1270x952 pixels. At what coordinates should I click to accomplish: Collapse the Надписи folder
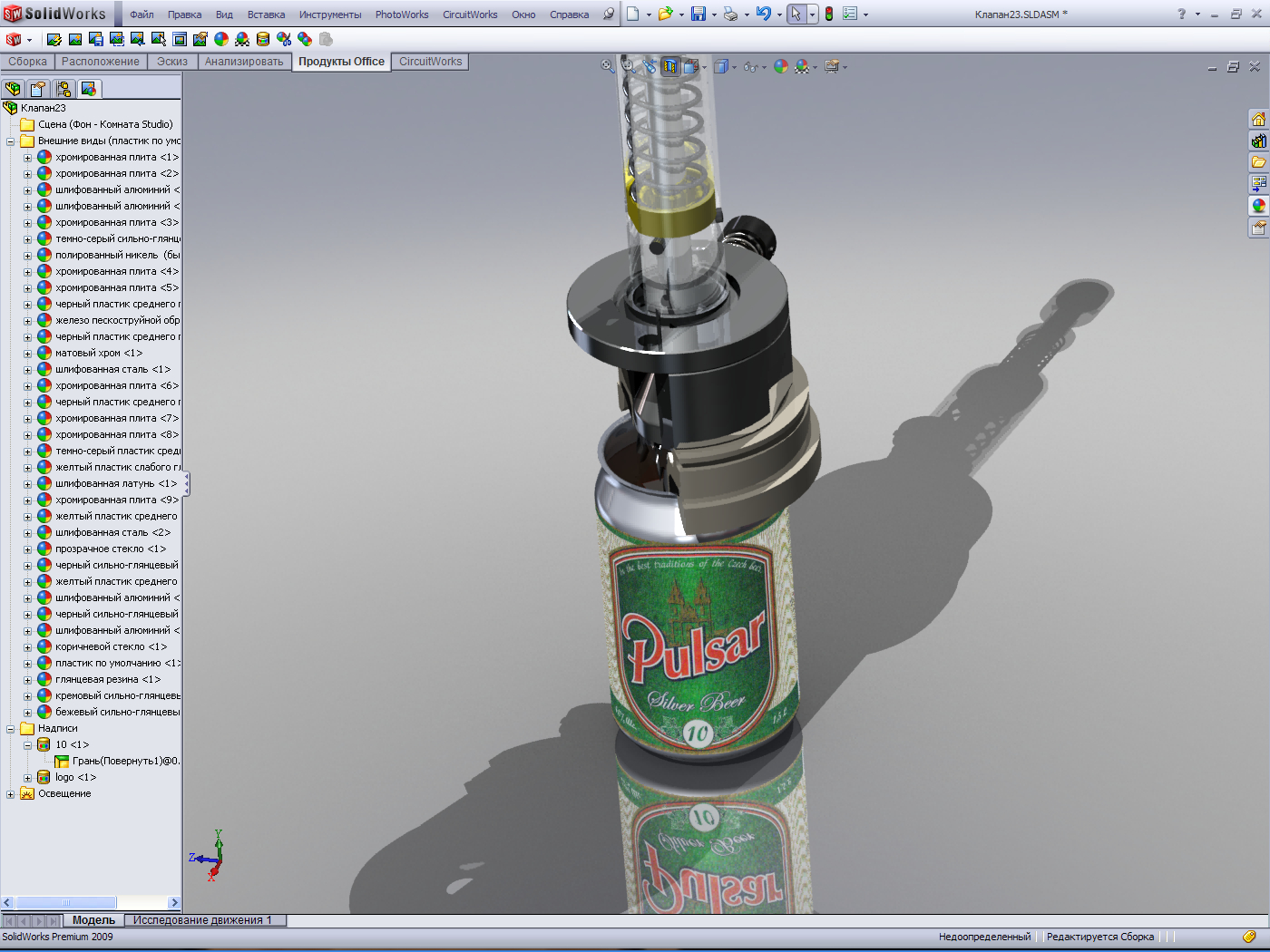point(10,729)
